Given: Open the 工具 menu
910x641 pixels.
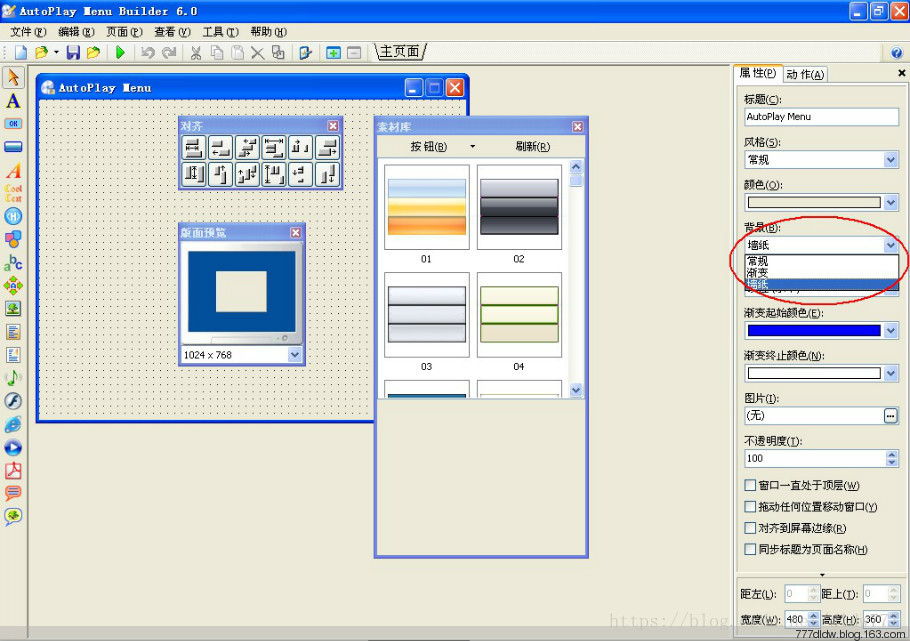Looking at the screenshot, I should tap(221, 32).
